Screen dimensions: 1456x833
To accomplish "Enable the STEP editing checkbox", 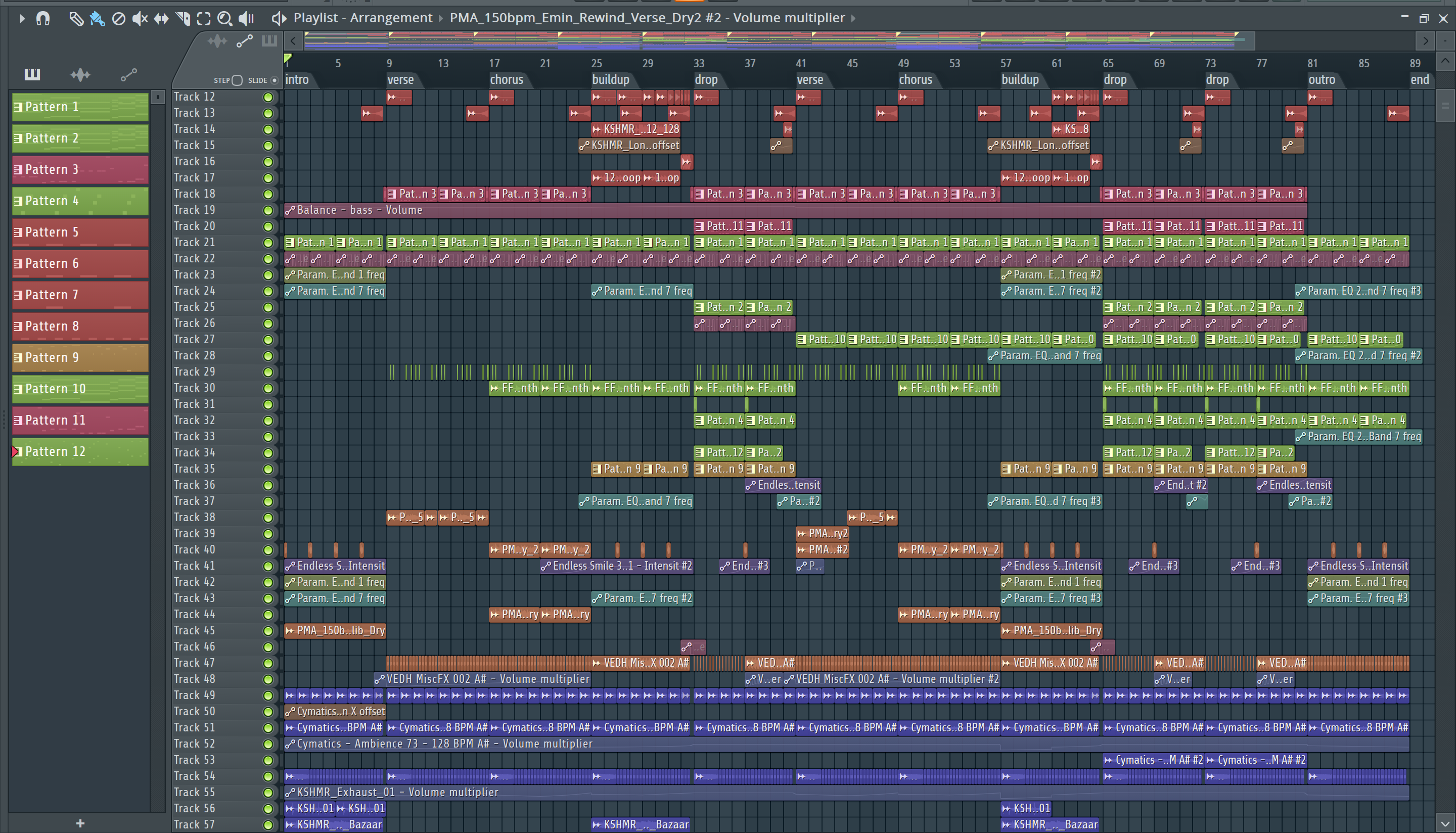I will [238, 80].
